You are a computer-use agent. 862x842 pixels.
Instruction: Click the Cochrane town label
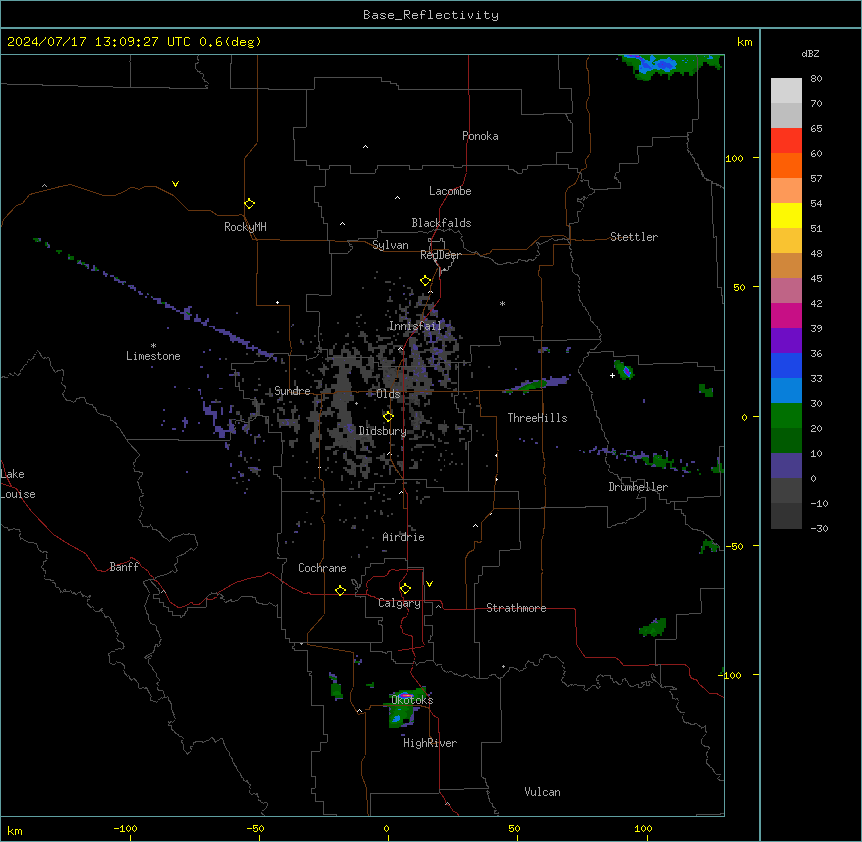click(x=322, y=568)
